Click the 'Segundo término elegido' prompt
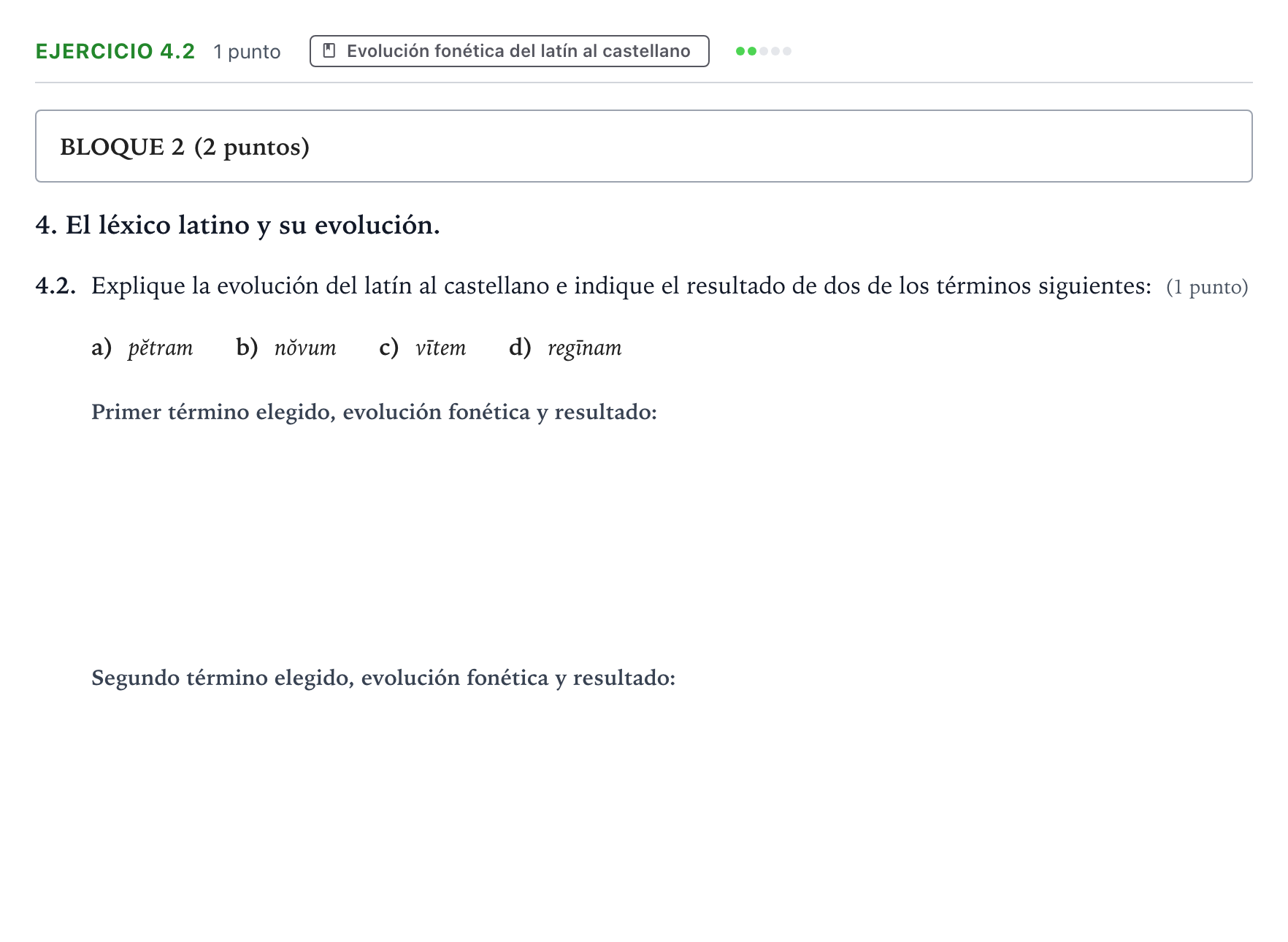 [383, 678]
